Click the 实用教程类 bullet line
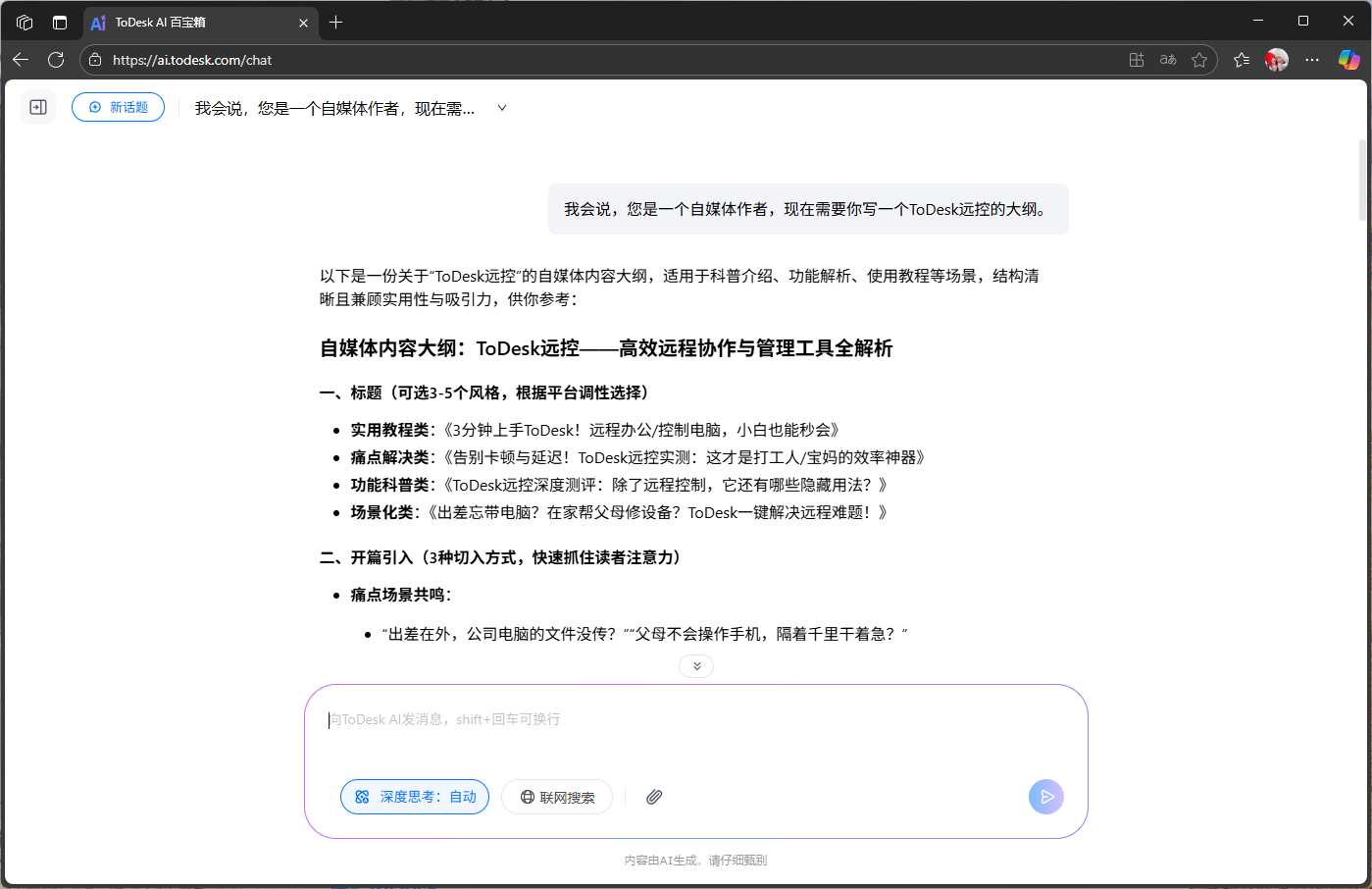Viewport: 1372px width, 889px height. 595,430
